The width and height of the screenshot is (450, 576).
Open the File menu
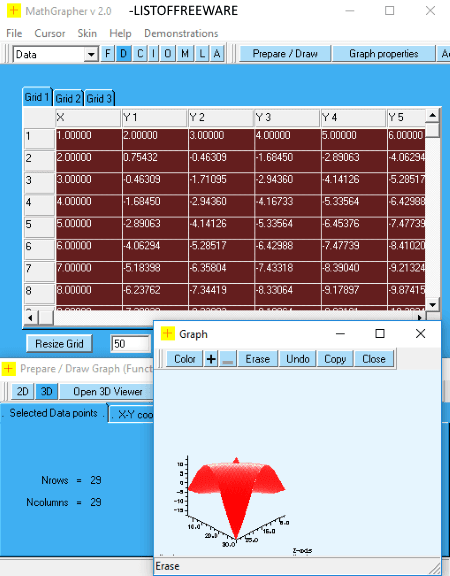point(14,33)
